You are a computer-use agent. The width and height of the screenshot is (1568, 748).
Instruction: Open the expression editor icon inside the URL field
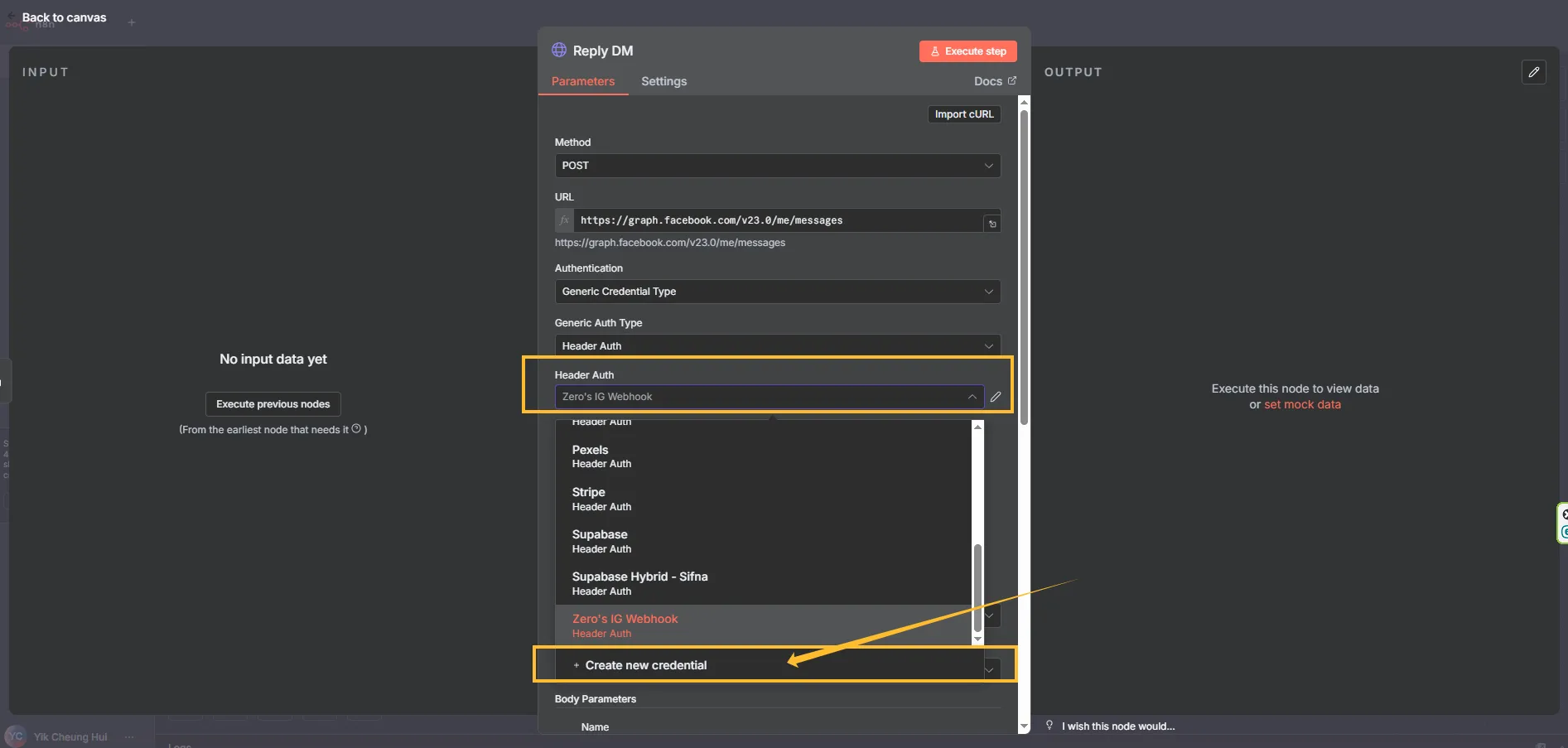(991, 222)
